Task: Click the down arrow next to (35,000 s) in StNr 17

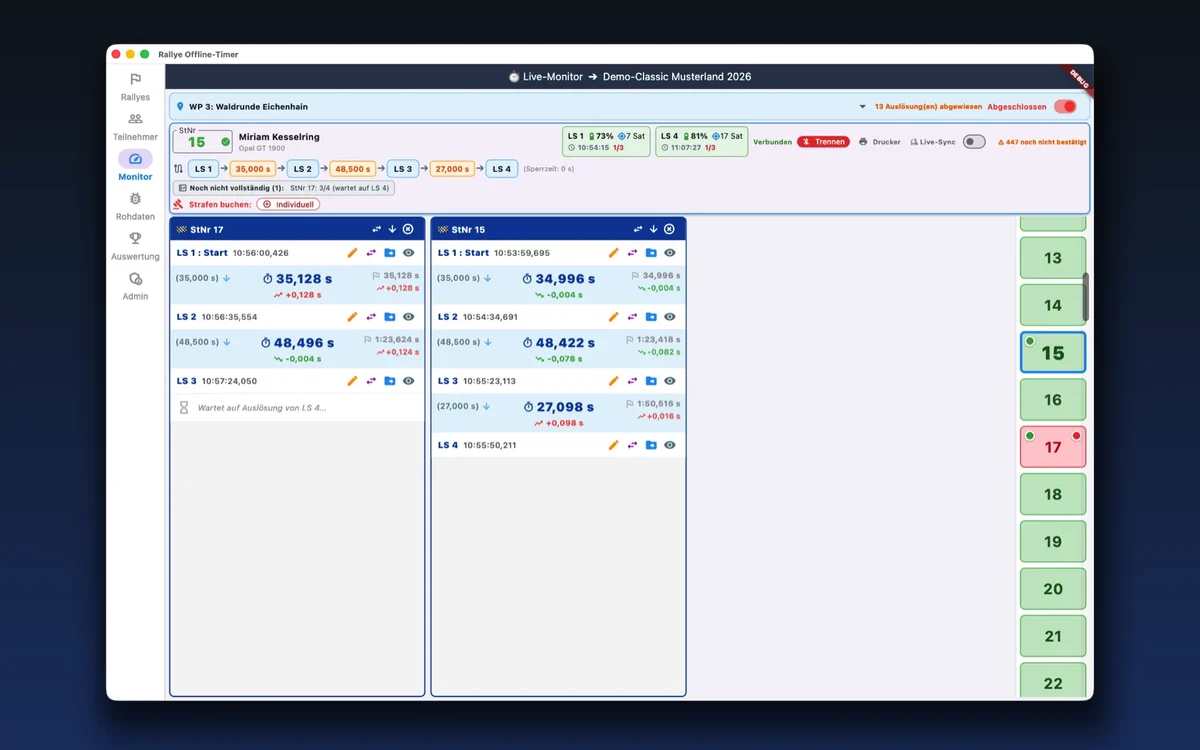Action: pyautogui.click(x=226, y=279)
